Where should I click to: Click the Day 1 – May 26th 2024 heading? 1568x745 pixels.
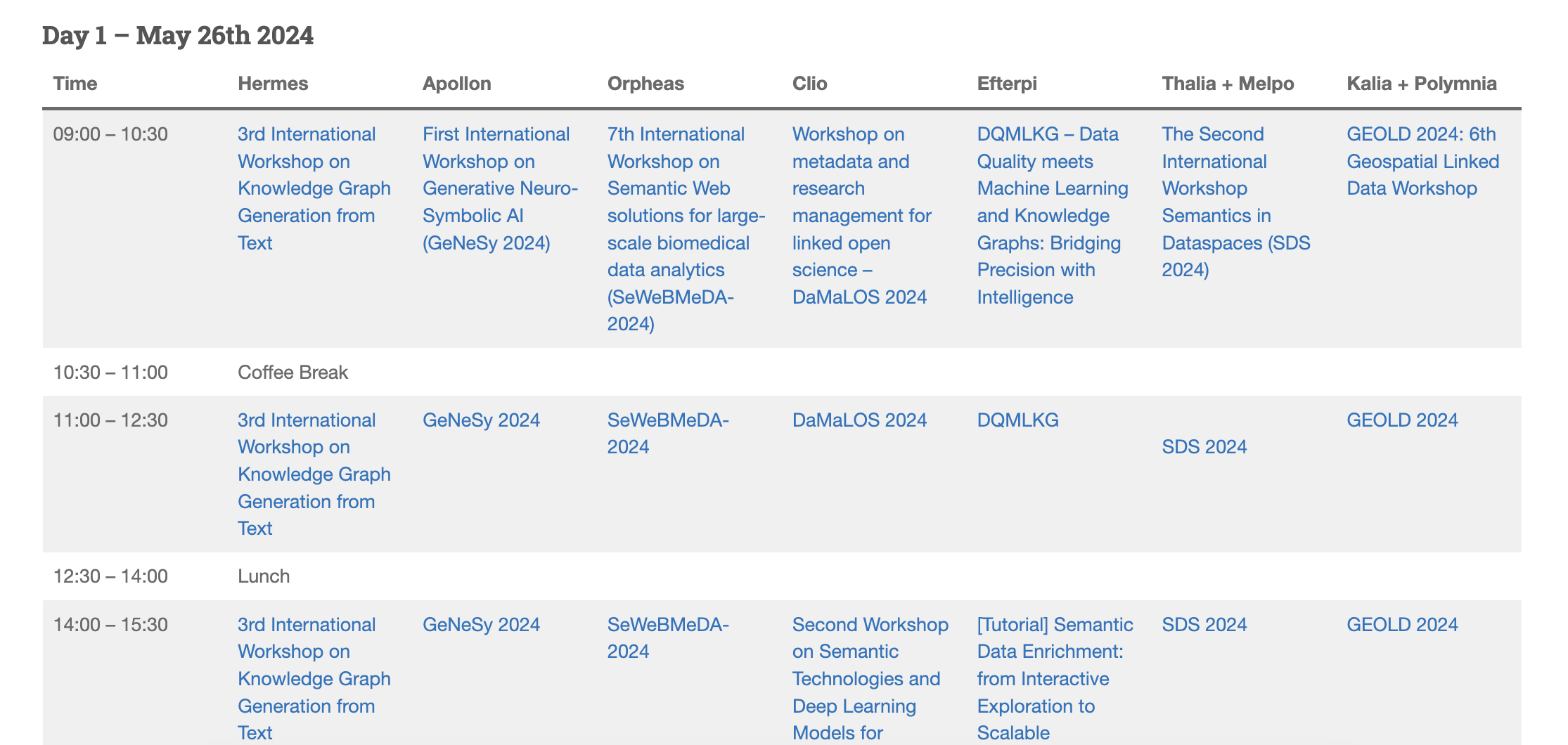(x=178, y=35)
